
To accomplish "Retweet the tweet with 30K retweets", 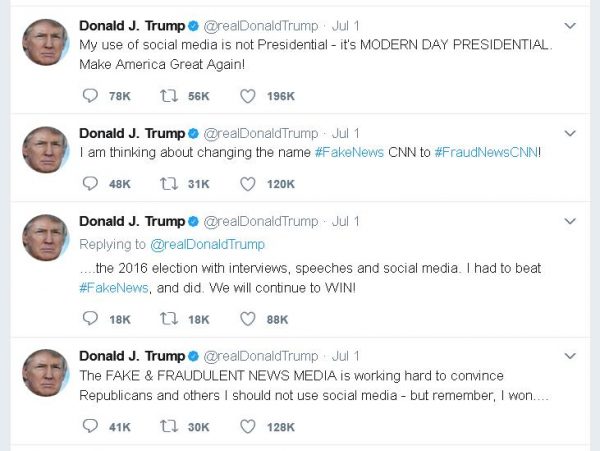I will pyautogui.click(x=169, y=426).
